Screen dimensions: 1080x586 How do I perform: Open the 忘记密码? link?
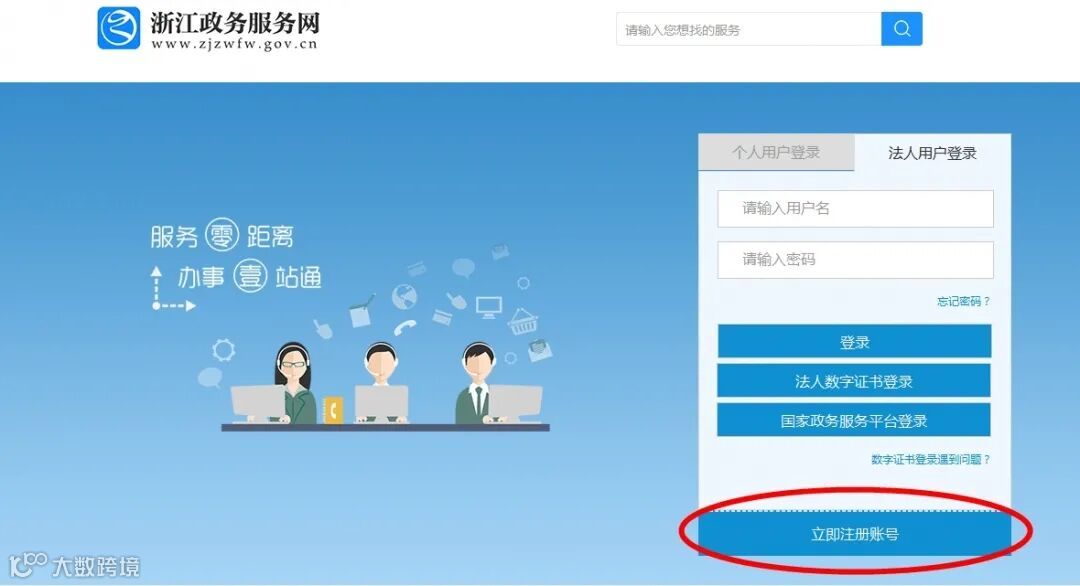pos(963,302)
